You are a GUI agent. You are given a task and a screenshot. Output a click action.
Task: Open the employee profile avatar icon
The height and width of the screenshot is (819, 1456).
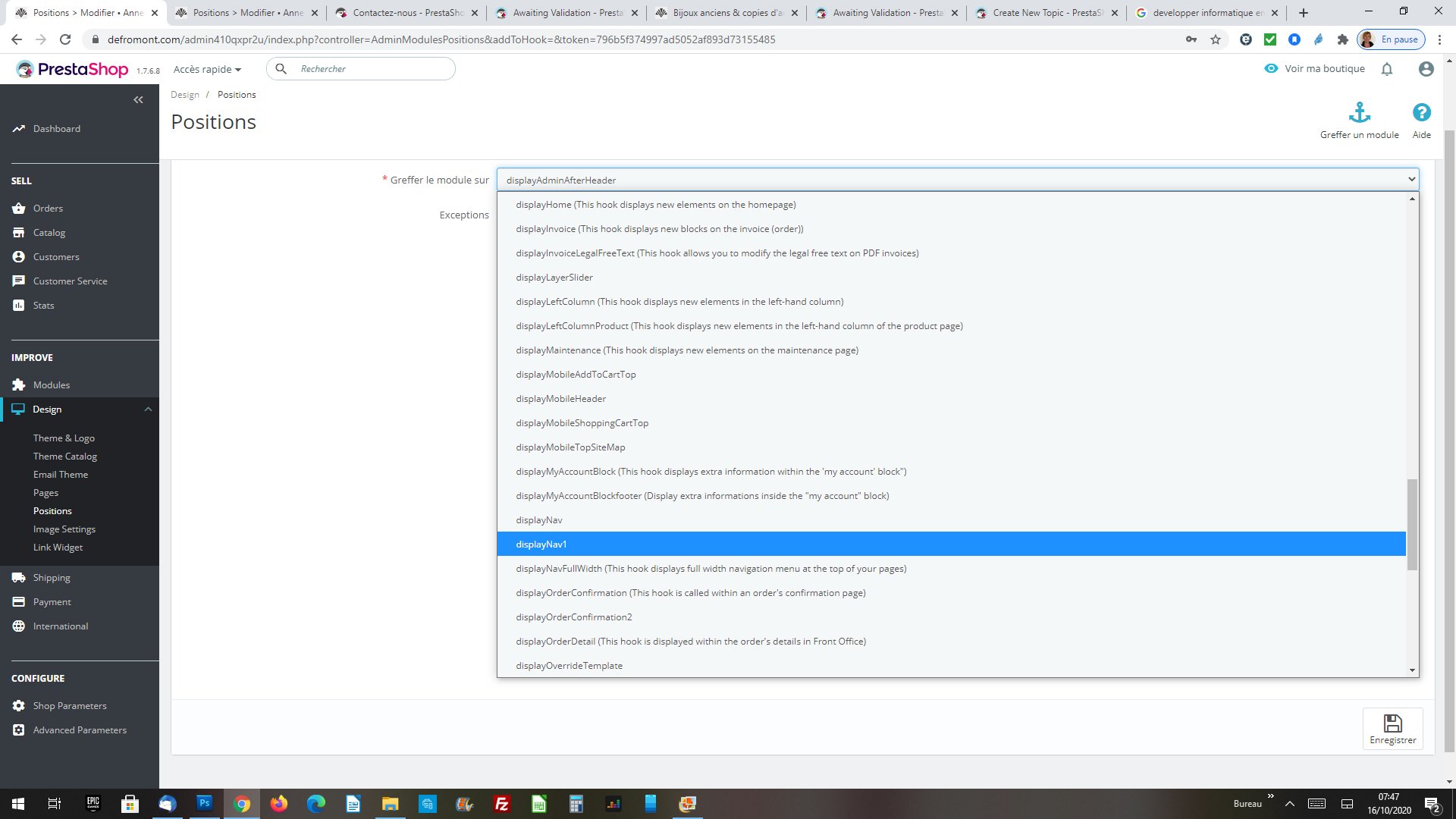pos(1426,69)
